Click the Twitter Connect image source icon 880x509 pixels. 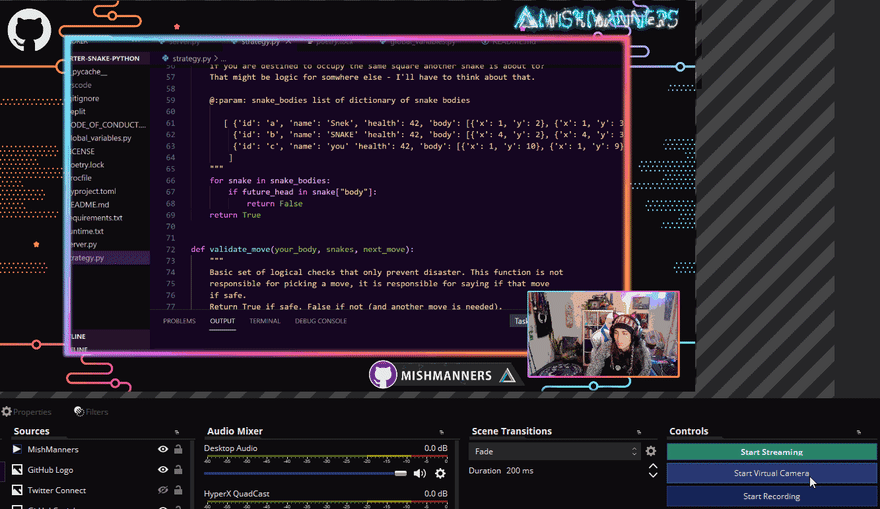17,490
